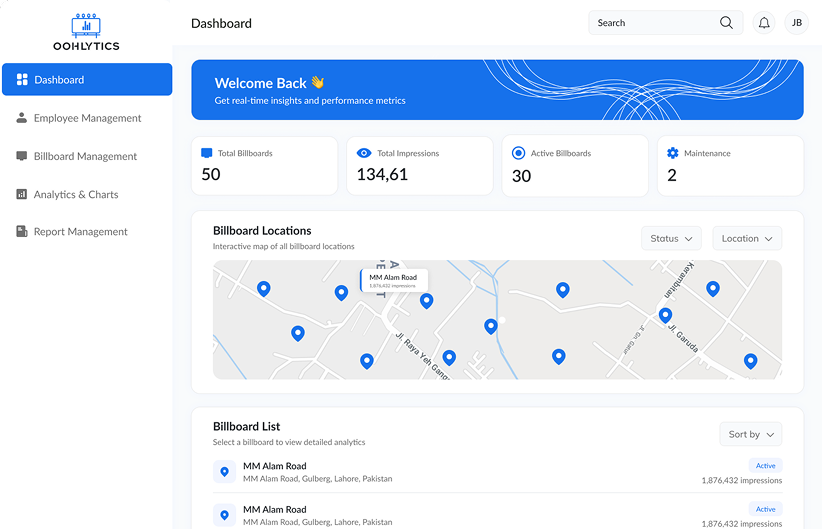The width and height of the screenshot is (822, 529).
Task: Click the Total Billboards monitor icon
Action: 207,153
